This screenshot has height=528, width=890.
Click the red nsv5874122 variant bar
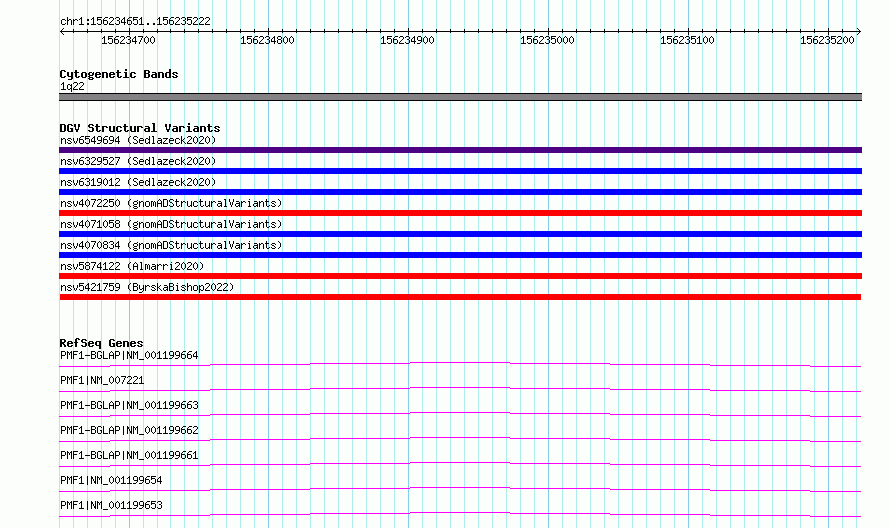tap(460, 276)
